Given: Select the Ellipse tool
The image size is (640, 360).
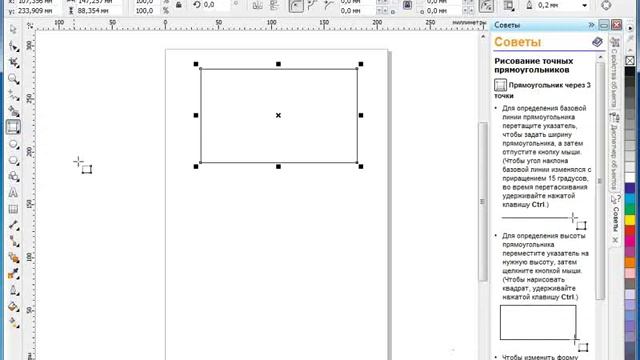Looking at the screenshot, I should tap(13, 144).
